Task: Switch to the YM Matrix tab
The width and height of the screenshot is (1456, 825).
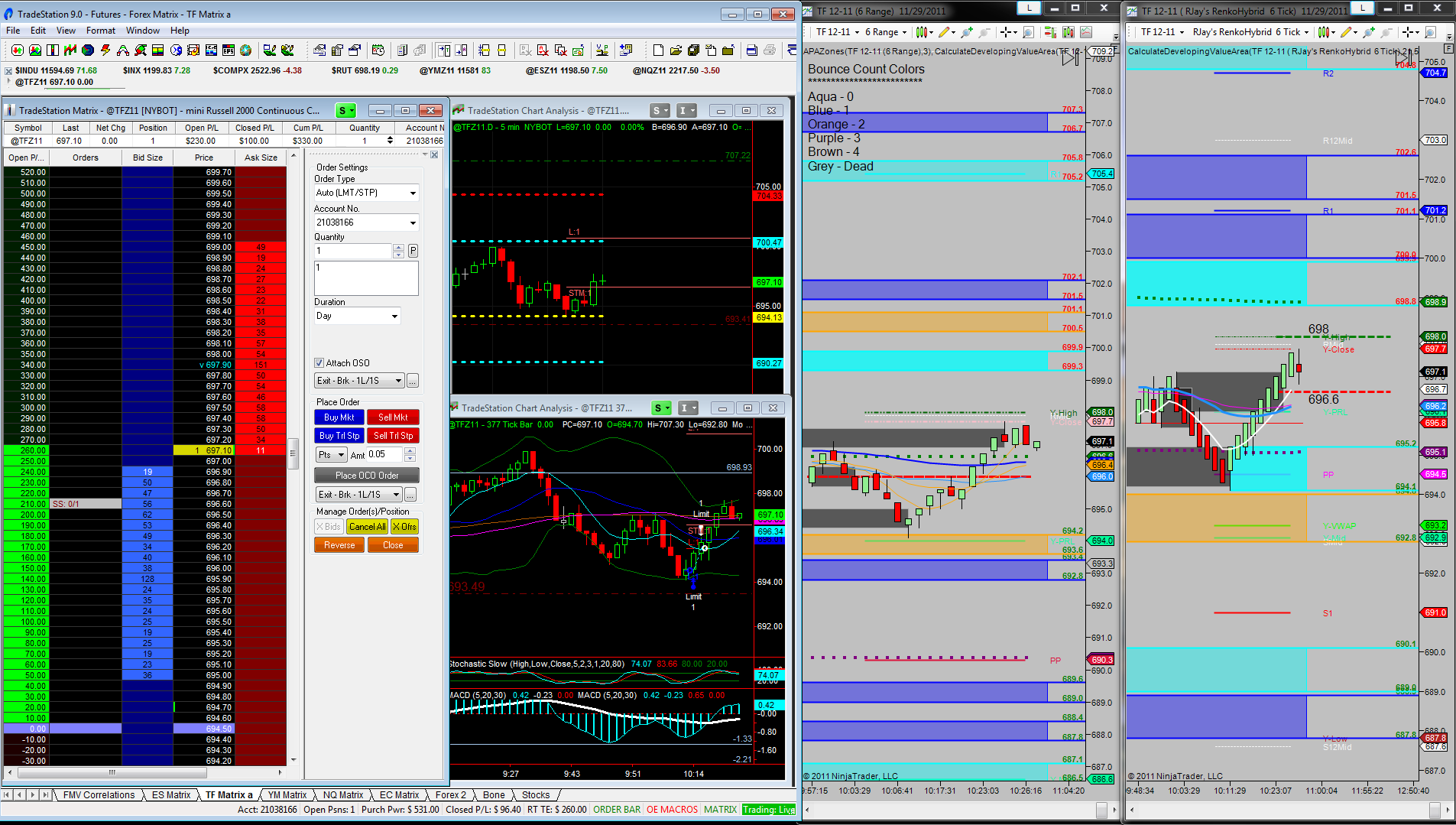Action: [287, 795]
